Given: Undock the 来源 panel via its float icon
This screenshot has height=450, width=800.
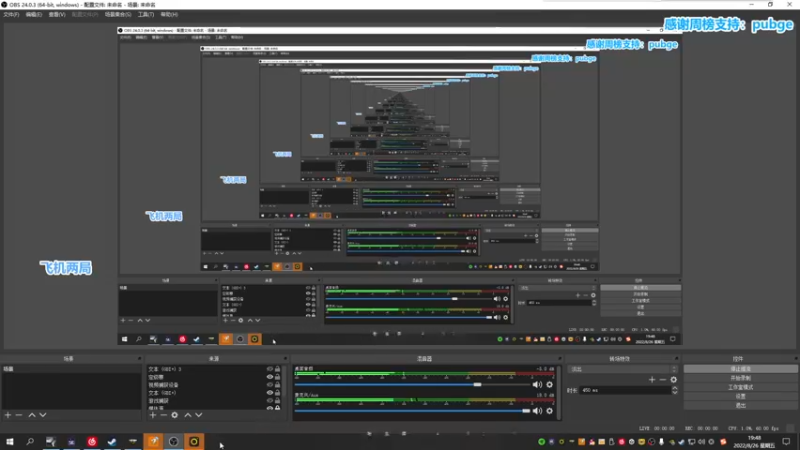Looking at the screenshot, I should pos(285,359).
